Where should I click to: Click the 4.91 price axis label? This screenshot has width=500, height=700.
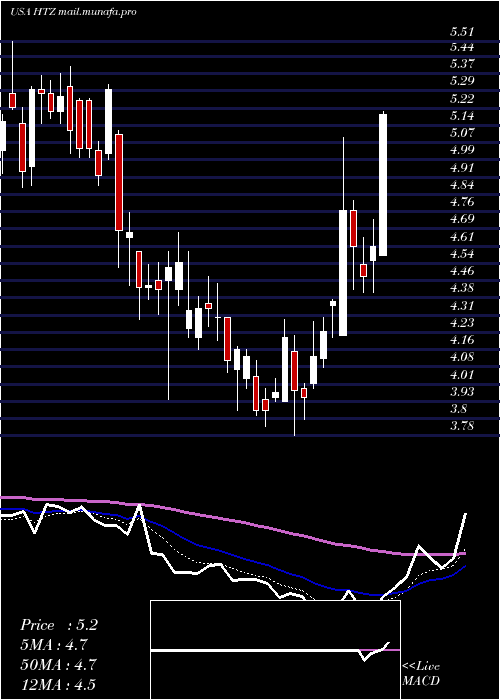[461, 168]
